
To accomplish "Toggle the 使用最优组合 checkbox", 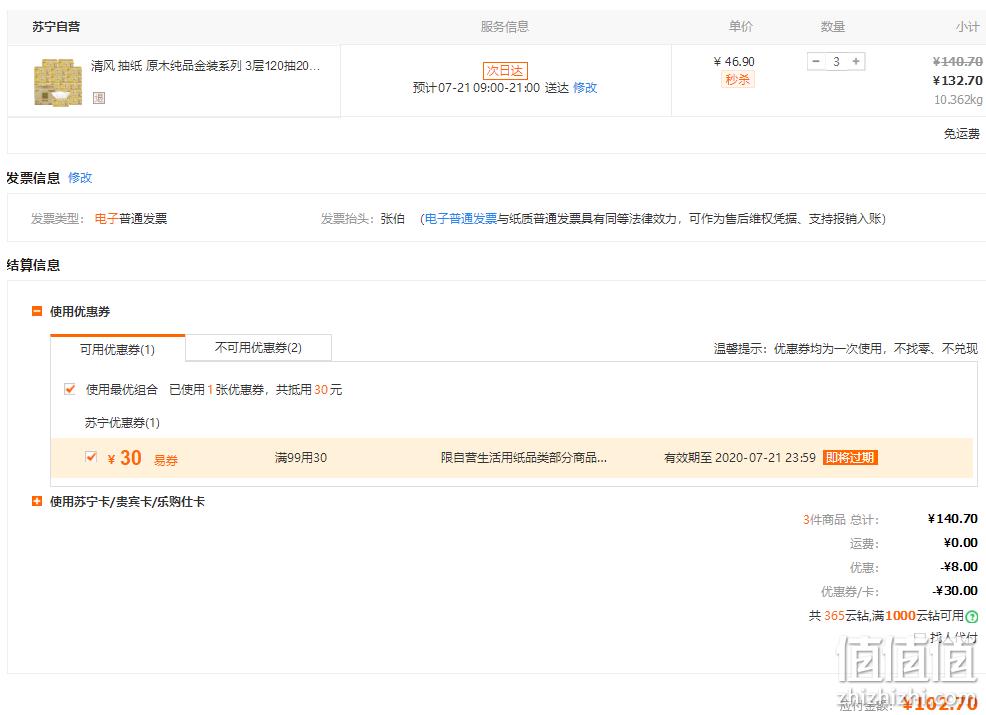I will [x=70, y=389].
